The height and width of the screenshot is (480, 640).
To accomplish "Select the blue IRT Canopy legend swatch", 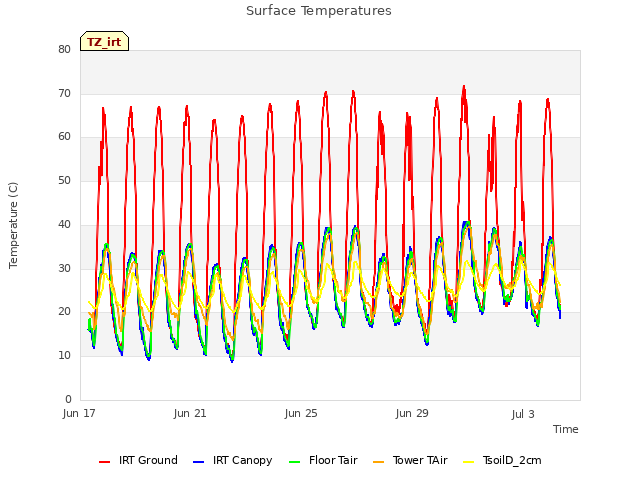I will [198, 462].
